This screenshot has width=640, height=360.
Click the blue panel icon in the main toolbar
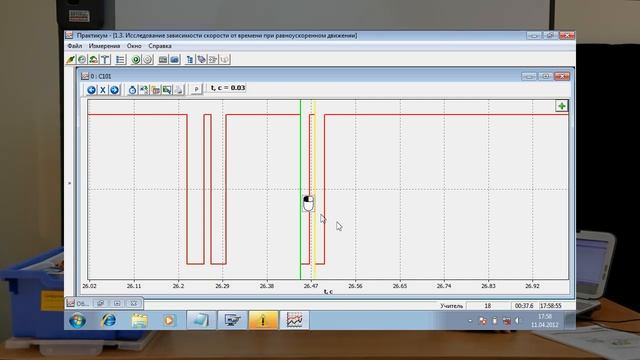tap(174, 60)
